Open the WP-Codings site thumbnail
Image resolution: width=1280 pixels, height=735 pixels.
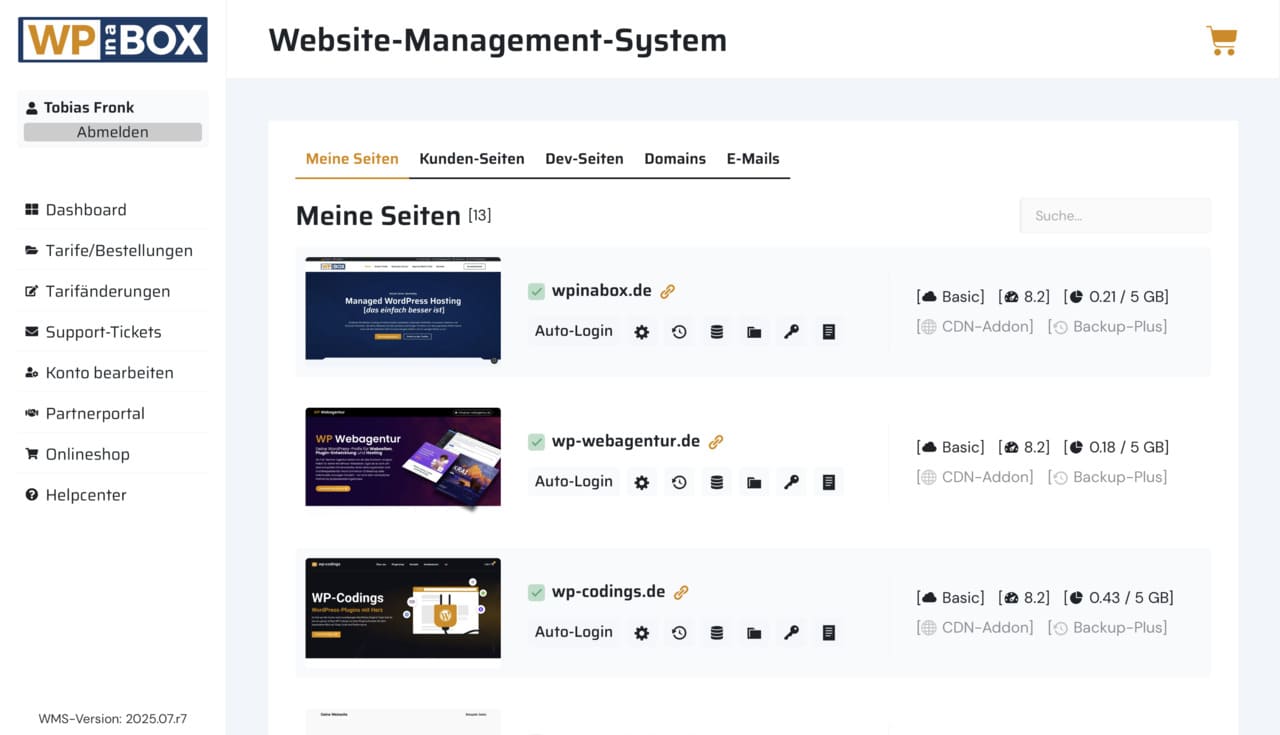click(x=403, y=608)
